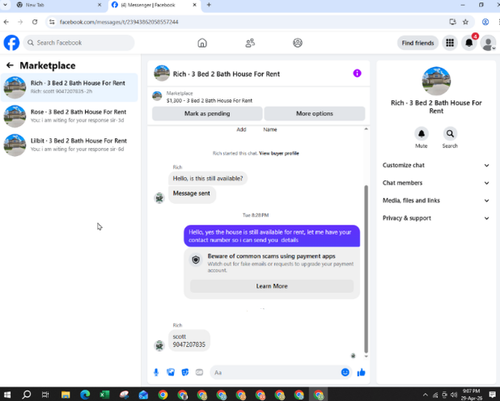Screen dimensions: 500x401
Task: Open Windows notification center icon
Action: [x=492, y=395]
